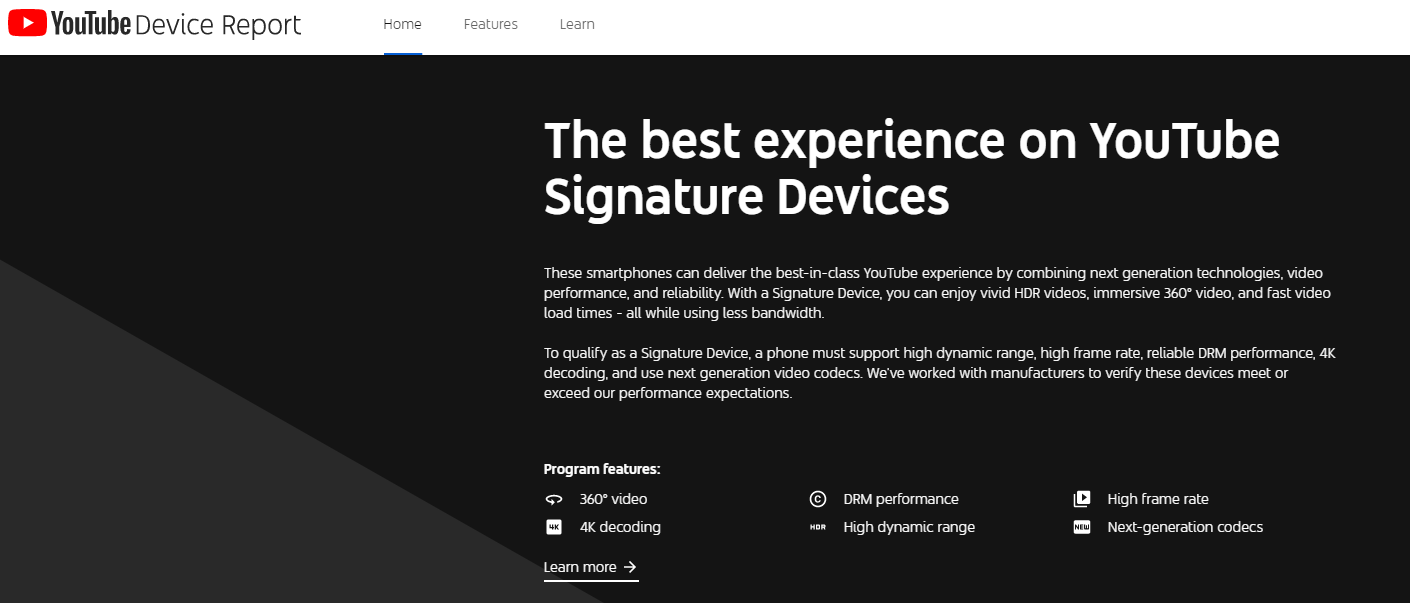Click the HDR icon

click(x=817, y=527)
